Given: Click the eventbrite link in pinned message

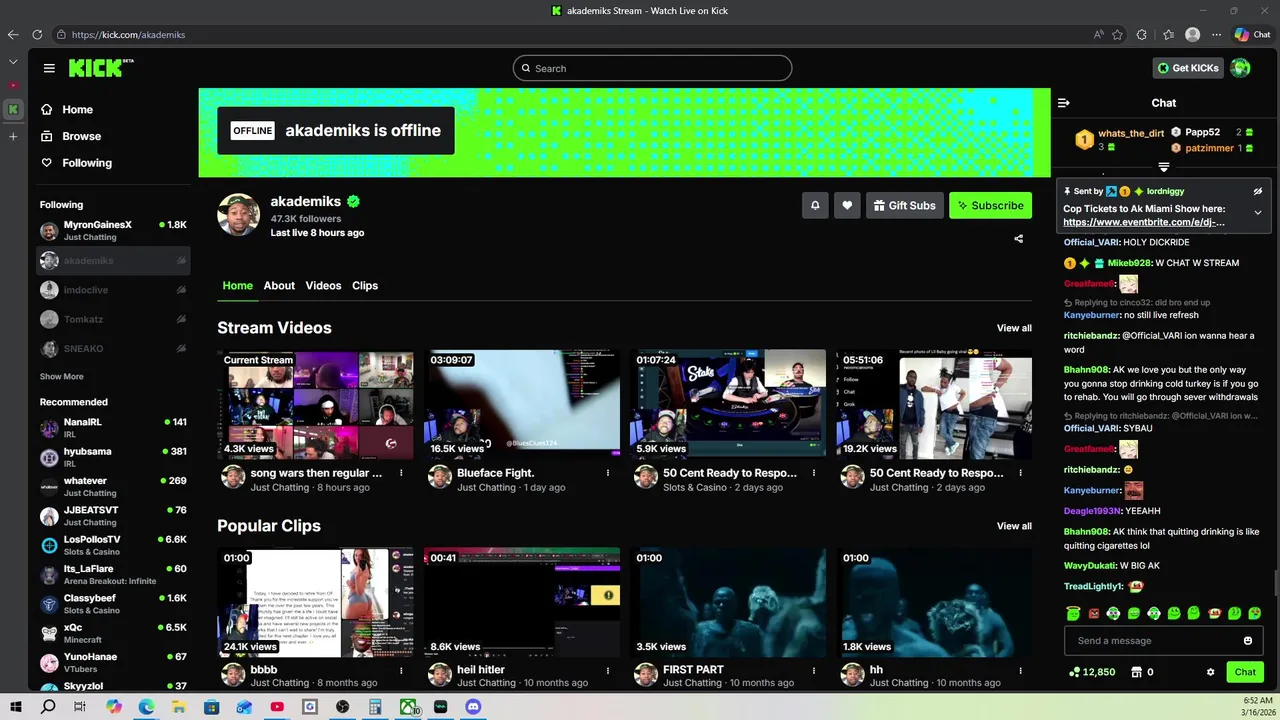Looking at the screenshot, I should pyautogui.click(x=1143, y=222).
